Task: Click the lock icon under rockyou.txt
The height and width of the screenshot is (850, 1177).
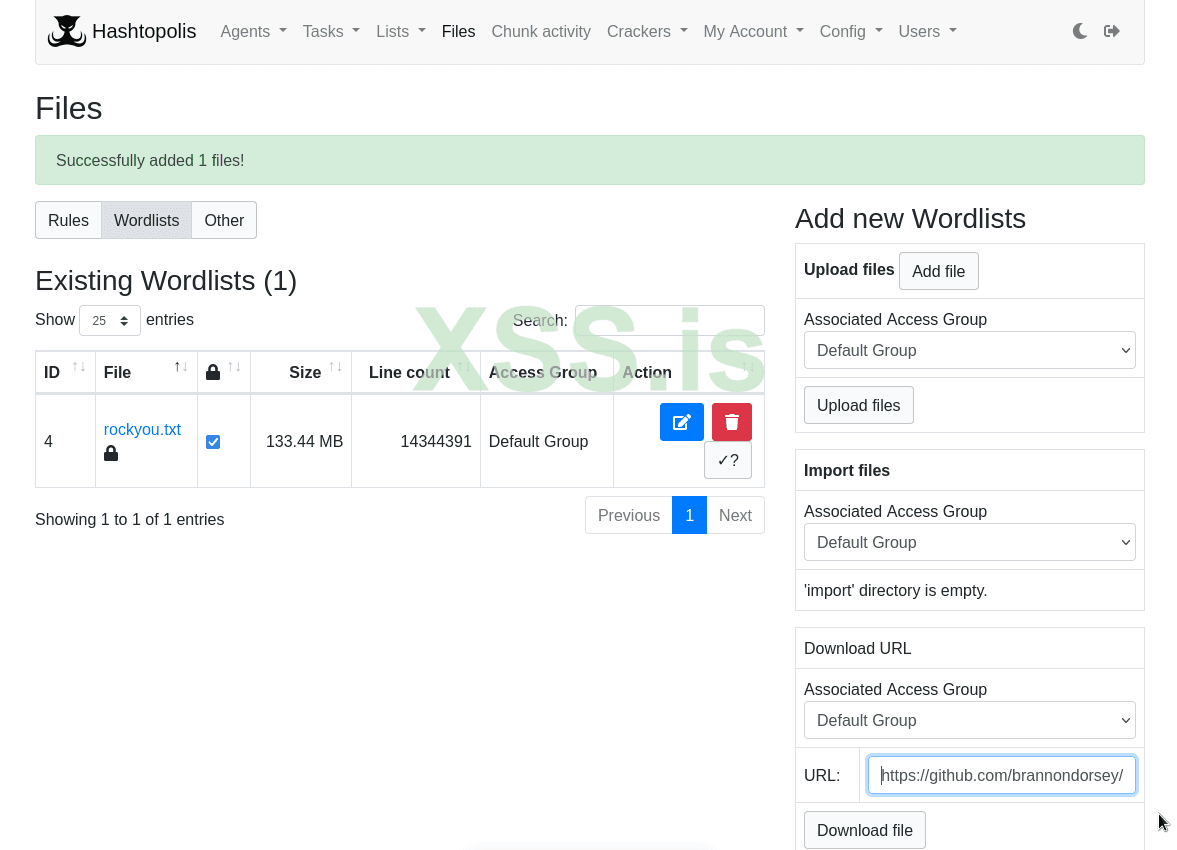Action: [x=111, y=454]
